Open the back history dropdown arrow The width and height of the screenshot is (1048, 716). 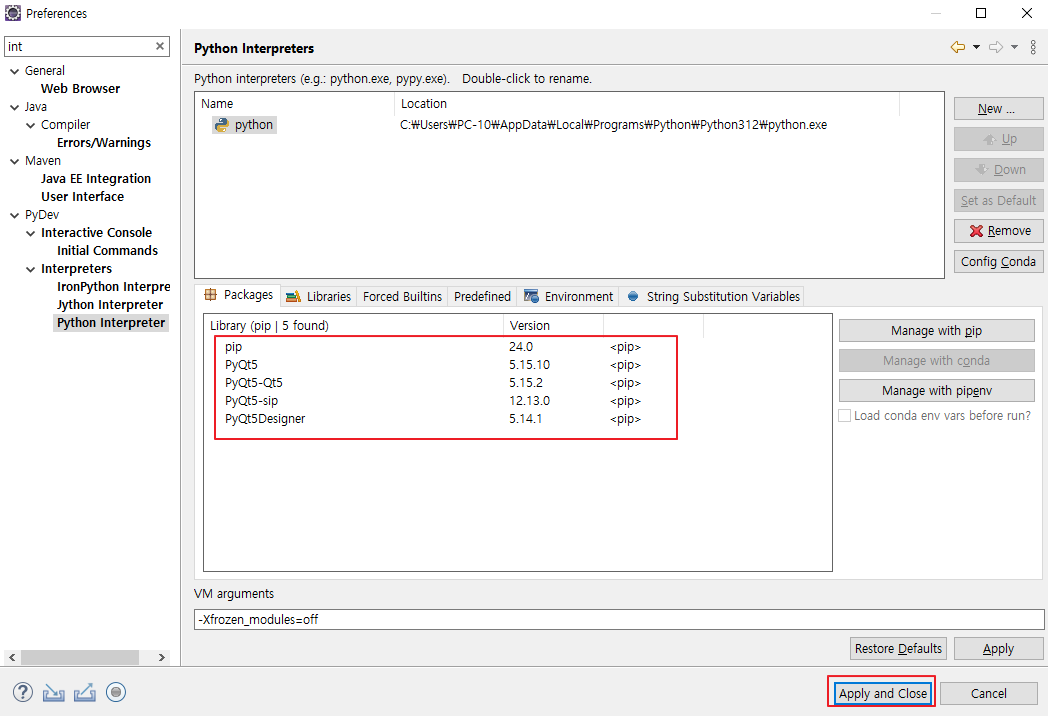pos(976,47)
